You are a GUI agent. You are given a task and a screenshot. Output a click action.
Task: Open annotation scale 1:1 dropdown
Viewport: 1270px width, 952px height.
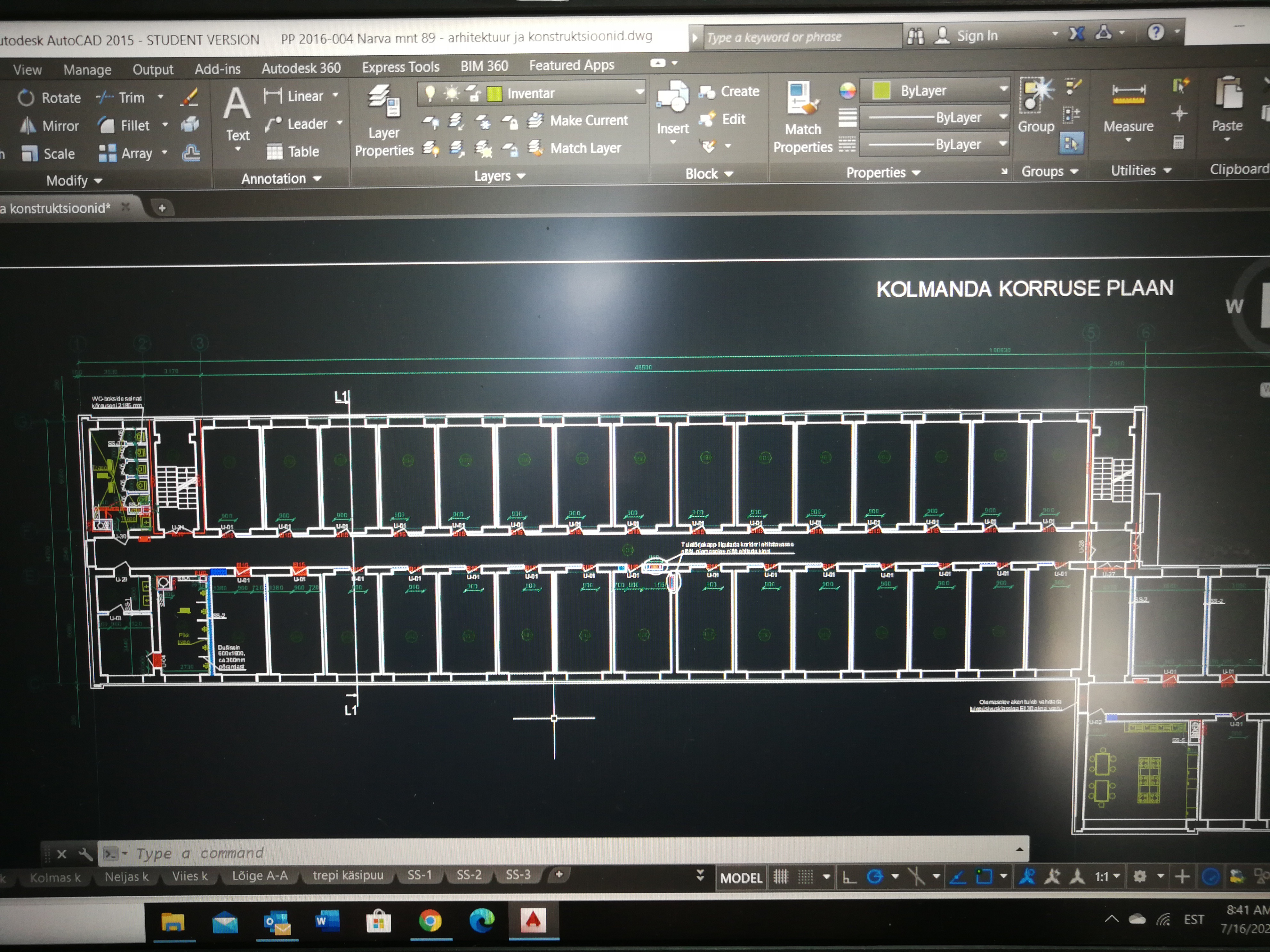pos(1107,877)
